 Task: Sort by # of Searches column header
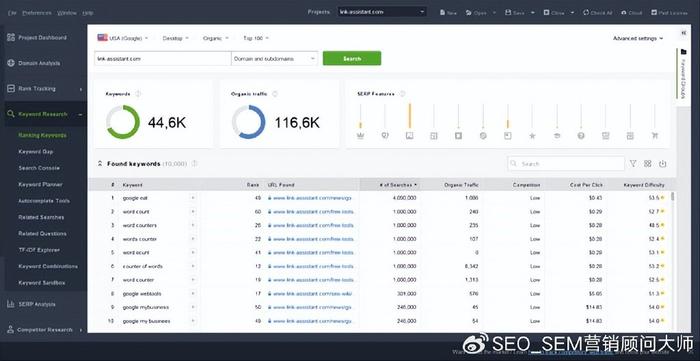[x=398, y=185]
